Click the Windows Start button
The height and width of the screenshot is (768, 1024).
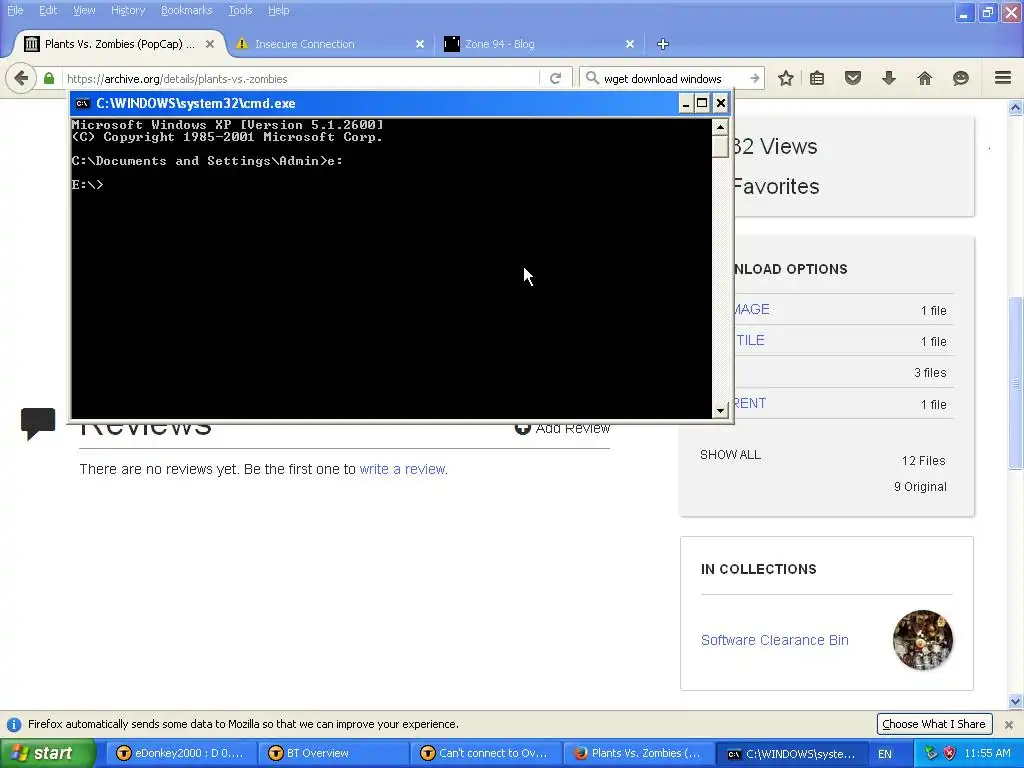pos(47,753)
